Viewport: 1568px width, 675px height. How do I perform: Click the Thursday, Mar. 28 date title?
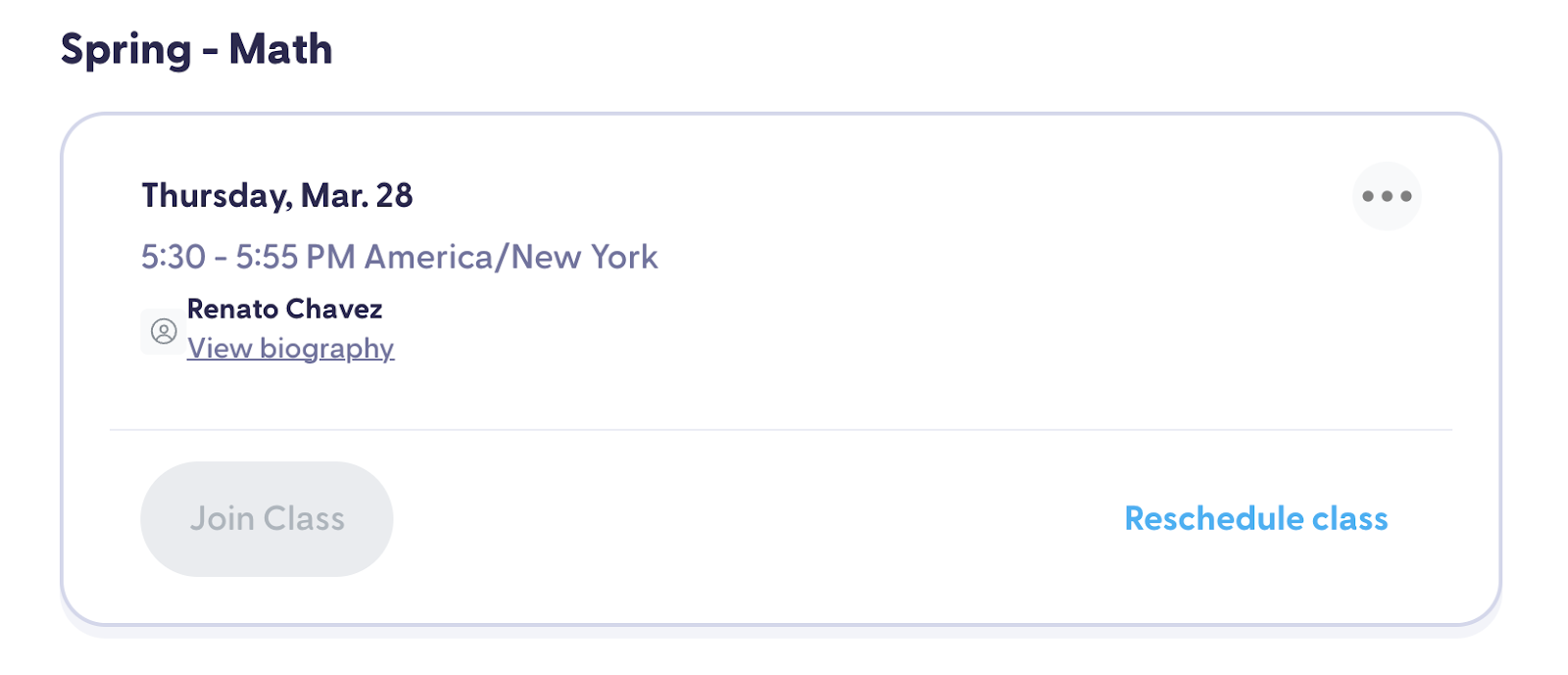point(276,196)
